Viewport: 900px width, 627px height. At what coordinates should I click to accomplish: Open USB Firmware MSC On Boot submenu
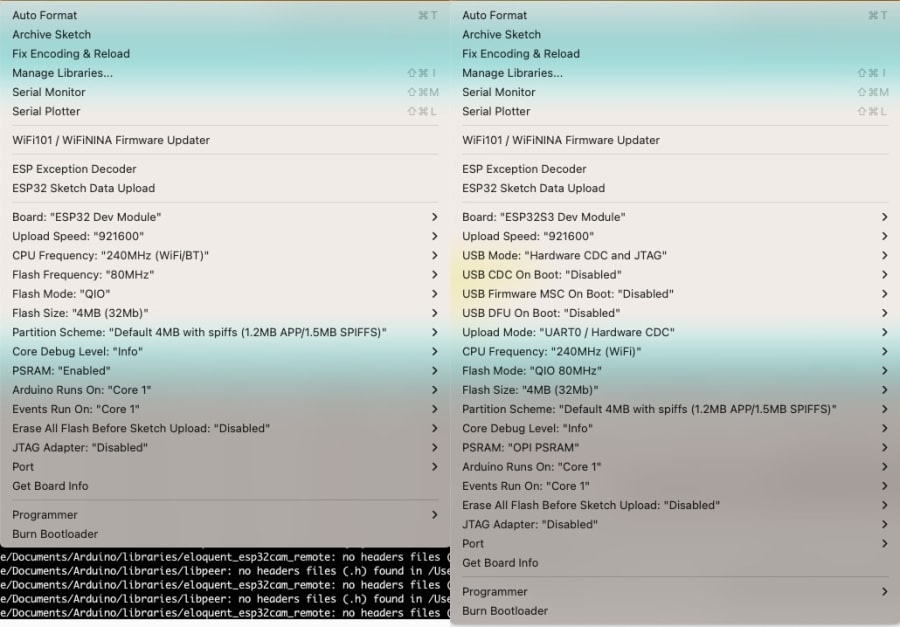click(x=675, y=294)
